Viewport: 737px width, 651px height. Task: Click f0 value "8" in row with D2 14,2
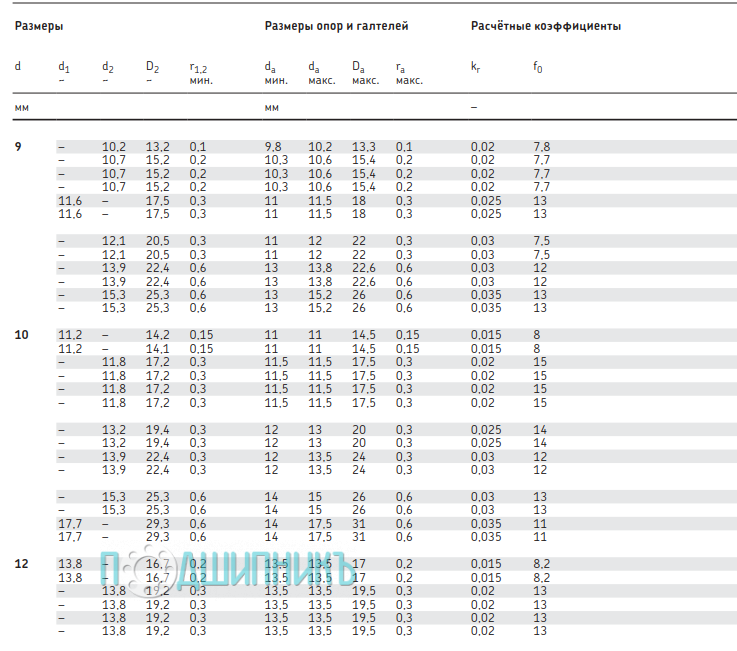click(537, 335)
